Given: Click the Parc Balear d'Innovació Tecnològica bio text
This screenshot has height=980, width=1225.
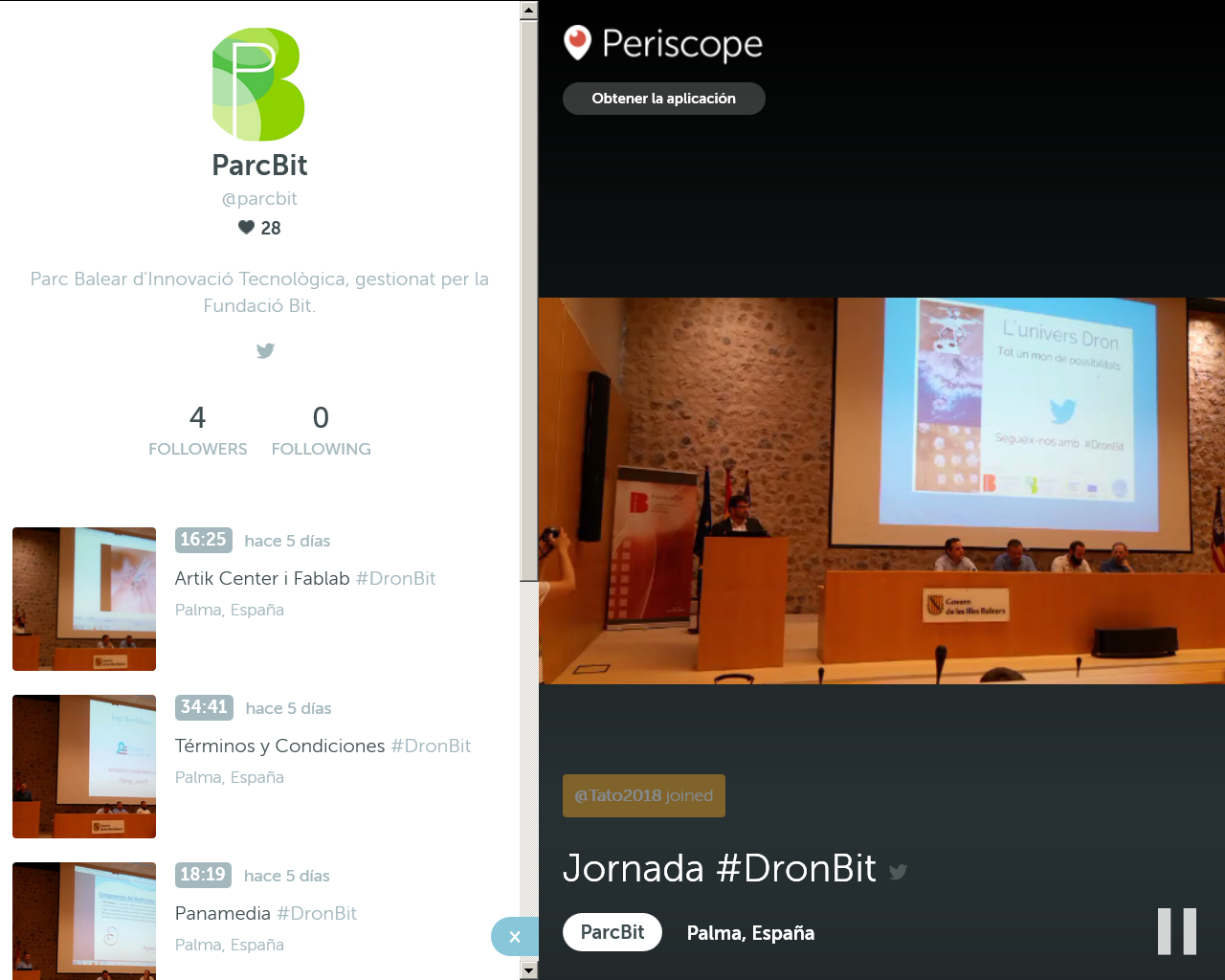Looking at the screenshot, I should [x=259, y=292].
